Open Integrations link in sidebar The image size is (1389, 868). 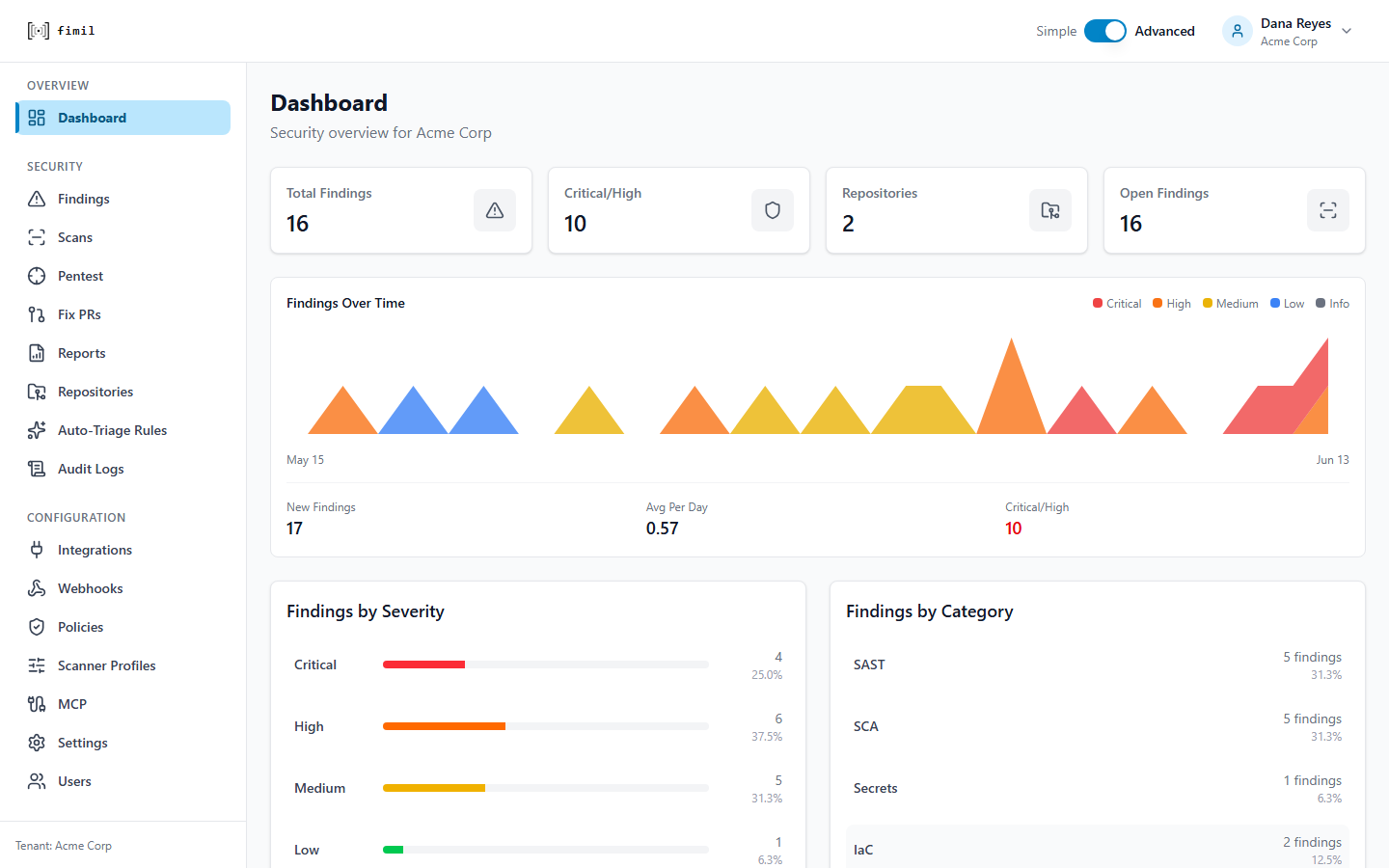123,550
